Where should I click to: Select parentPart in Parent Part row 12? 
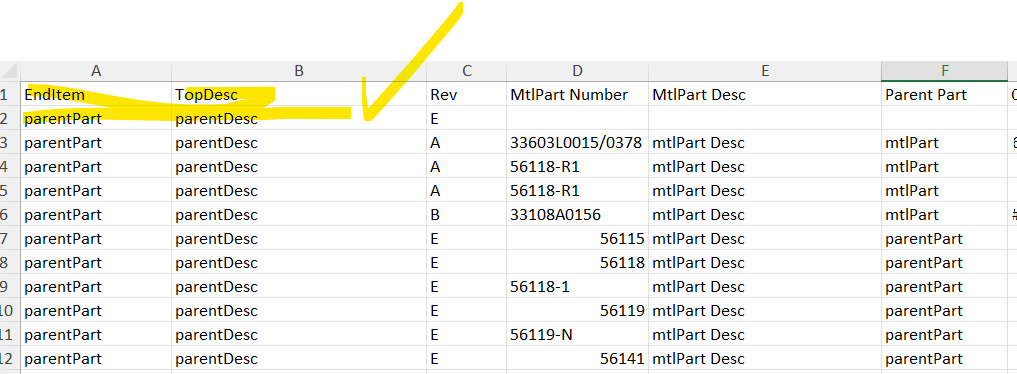944,358
